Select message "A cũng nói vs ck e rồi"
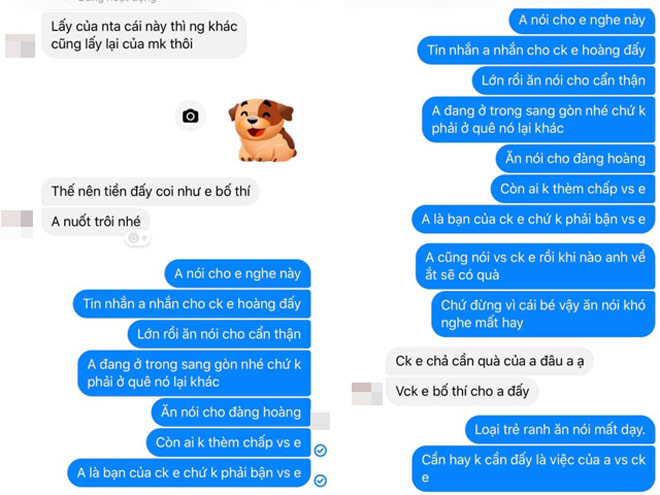The height and width of the screenshot is (495, 660). (535, 266)
